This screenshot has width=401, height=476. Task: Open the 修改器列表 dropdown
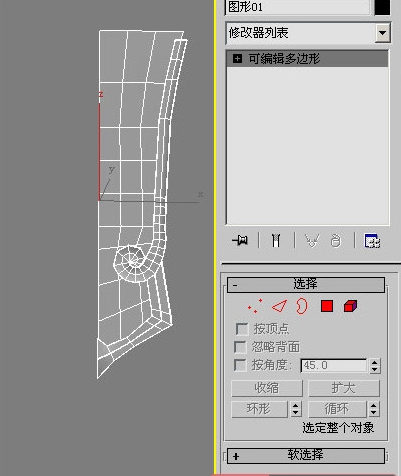[383, 33]
